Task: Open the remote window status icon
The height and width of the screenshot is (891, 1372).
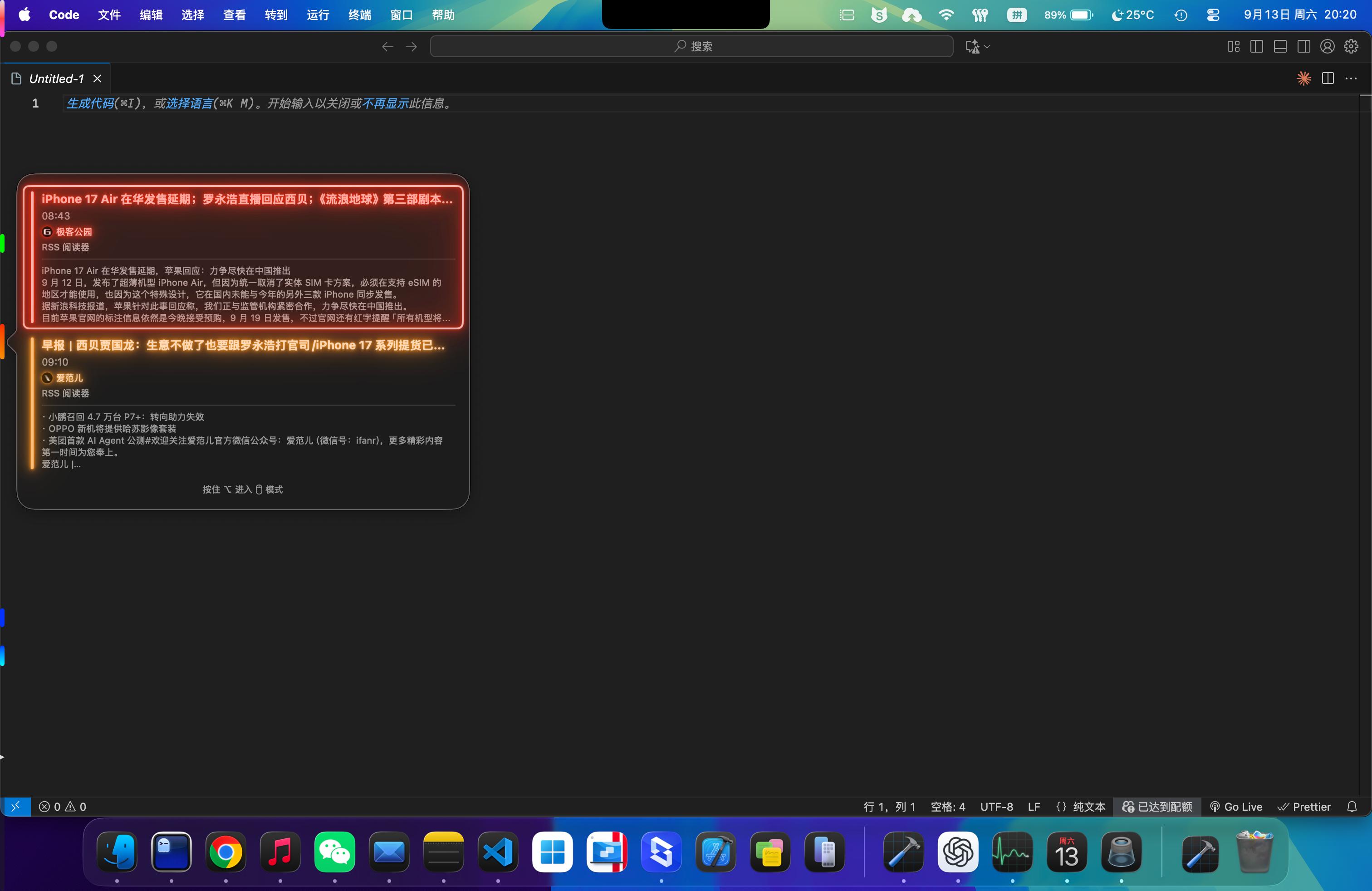Action: click(x=15, y=806)
